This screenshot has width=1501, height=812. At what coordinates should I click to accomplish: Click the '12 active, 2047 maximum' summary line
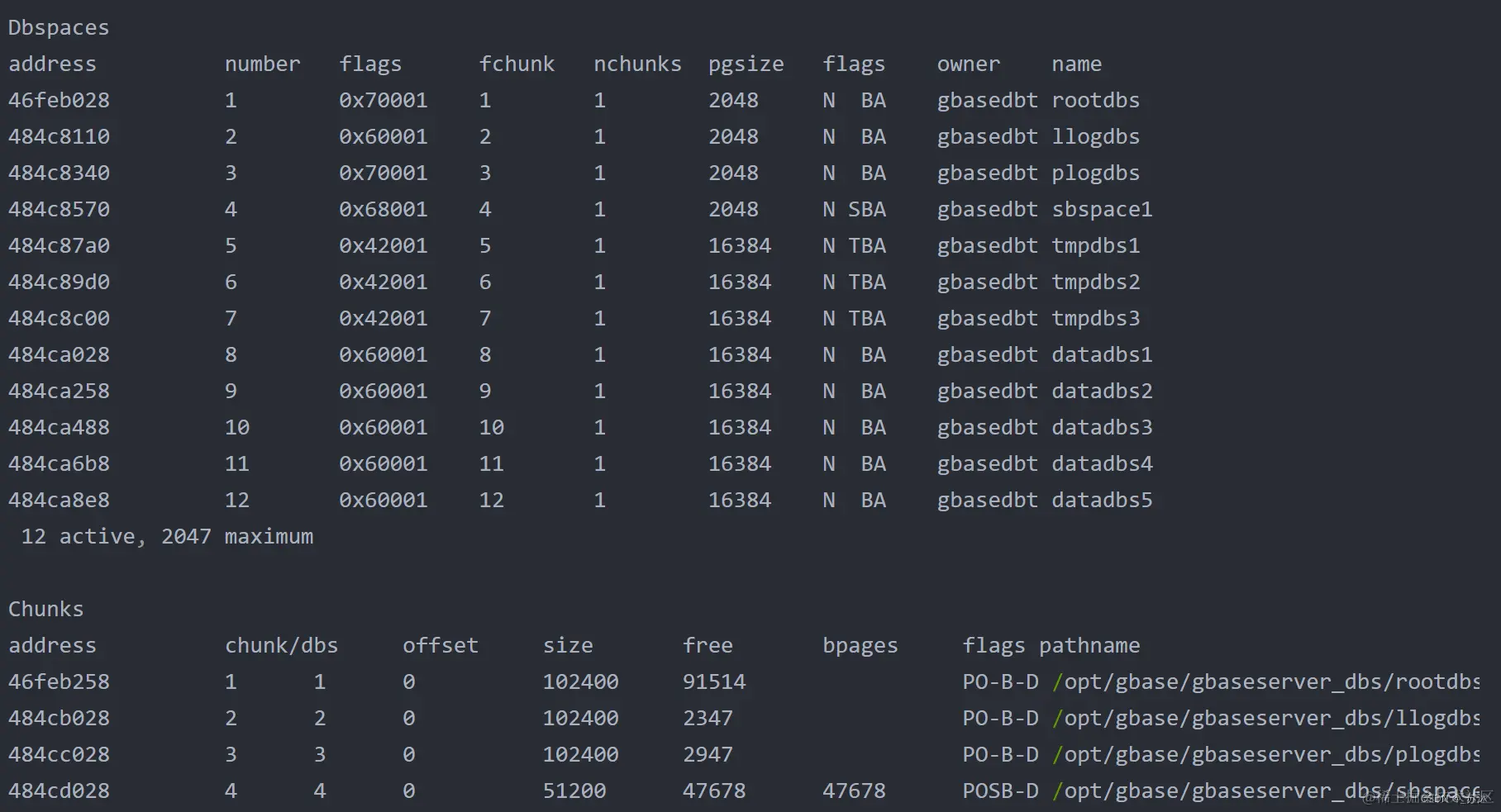[167, 537]
